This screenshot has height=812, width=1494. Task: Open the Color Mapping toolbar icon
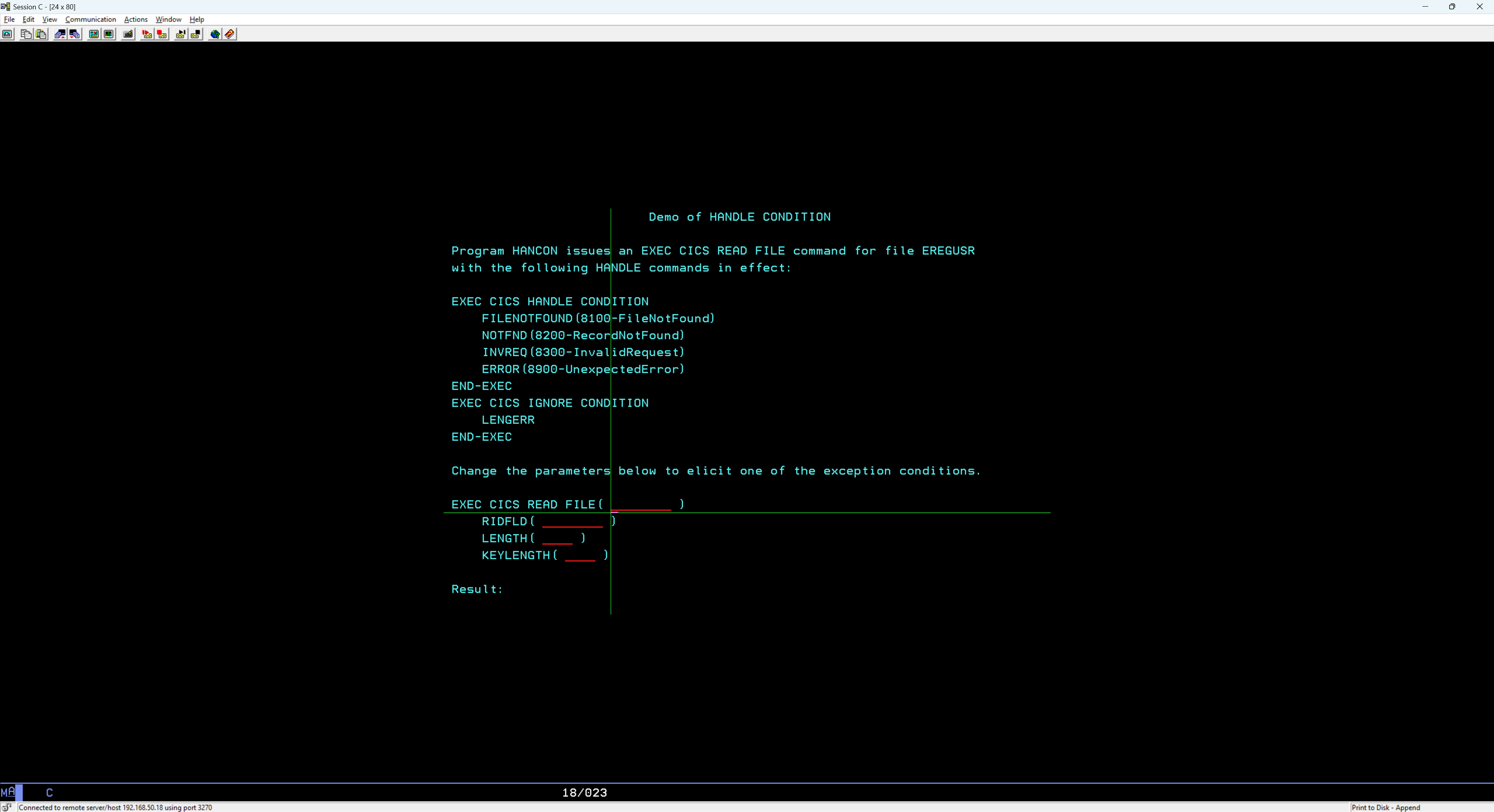[x=109, y=34]
